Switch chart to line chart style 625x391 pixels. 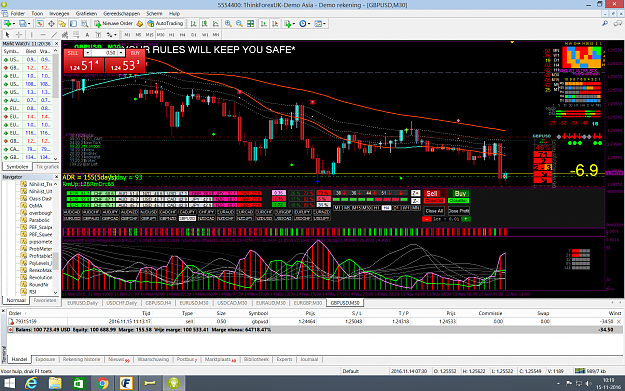click(215, 24)
